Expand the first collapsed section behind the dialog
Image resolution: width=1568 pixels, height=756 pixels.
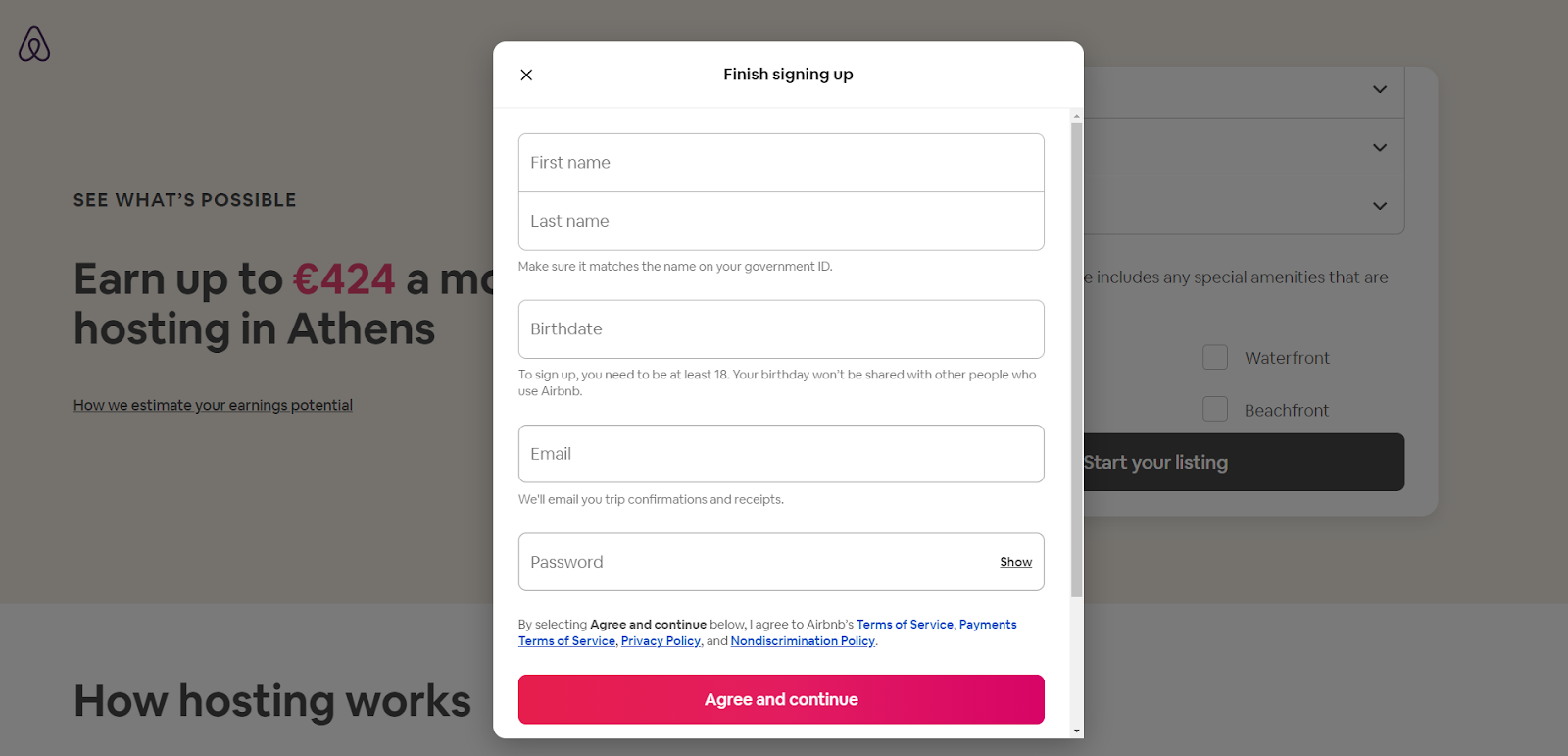click(x=1378, y=89)
